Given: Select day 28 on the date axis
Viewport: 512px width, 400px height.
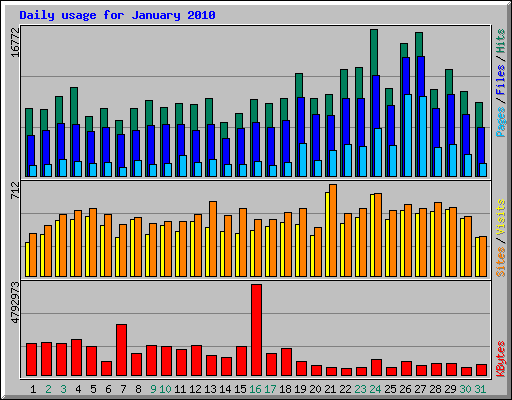Looking at the screenshot, I should (435, 389).
